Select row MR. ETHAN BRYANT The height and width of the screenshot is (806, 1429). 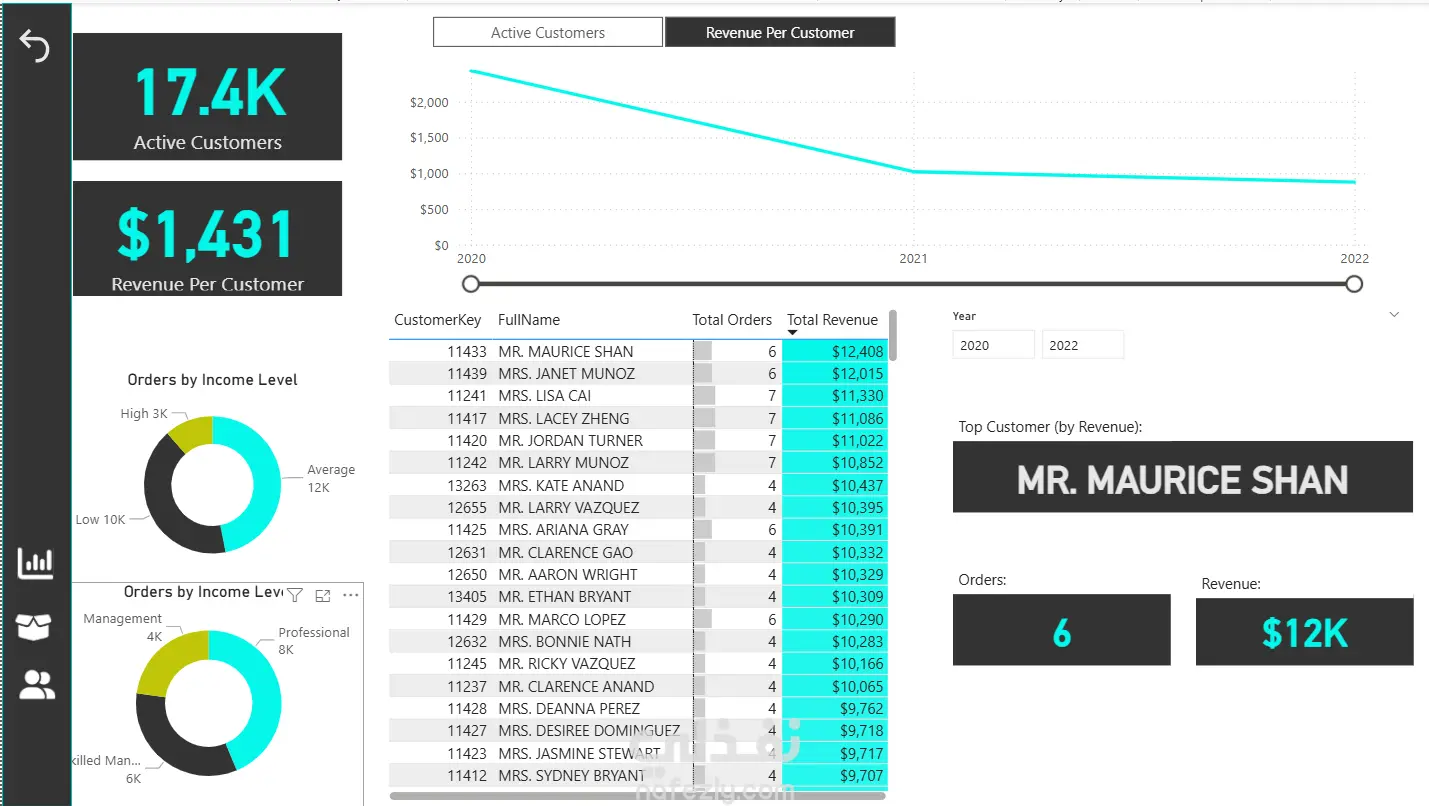click(638, 596)
